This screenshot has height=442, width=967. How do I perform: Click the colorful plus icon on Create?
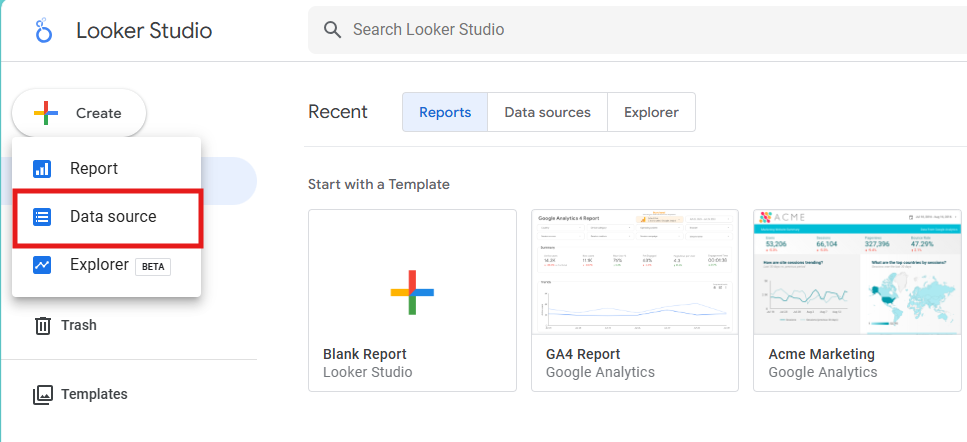pyautogui.click(x=46, y=113)
